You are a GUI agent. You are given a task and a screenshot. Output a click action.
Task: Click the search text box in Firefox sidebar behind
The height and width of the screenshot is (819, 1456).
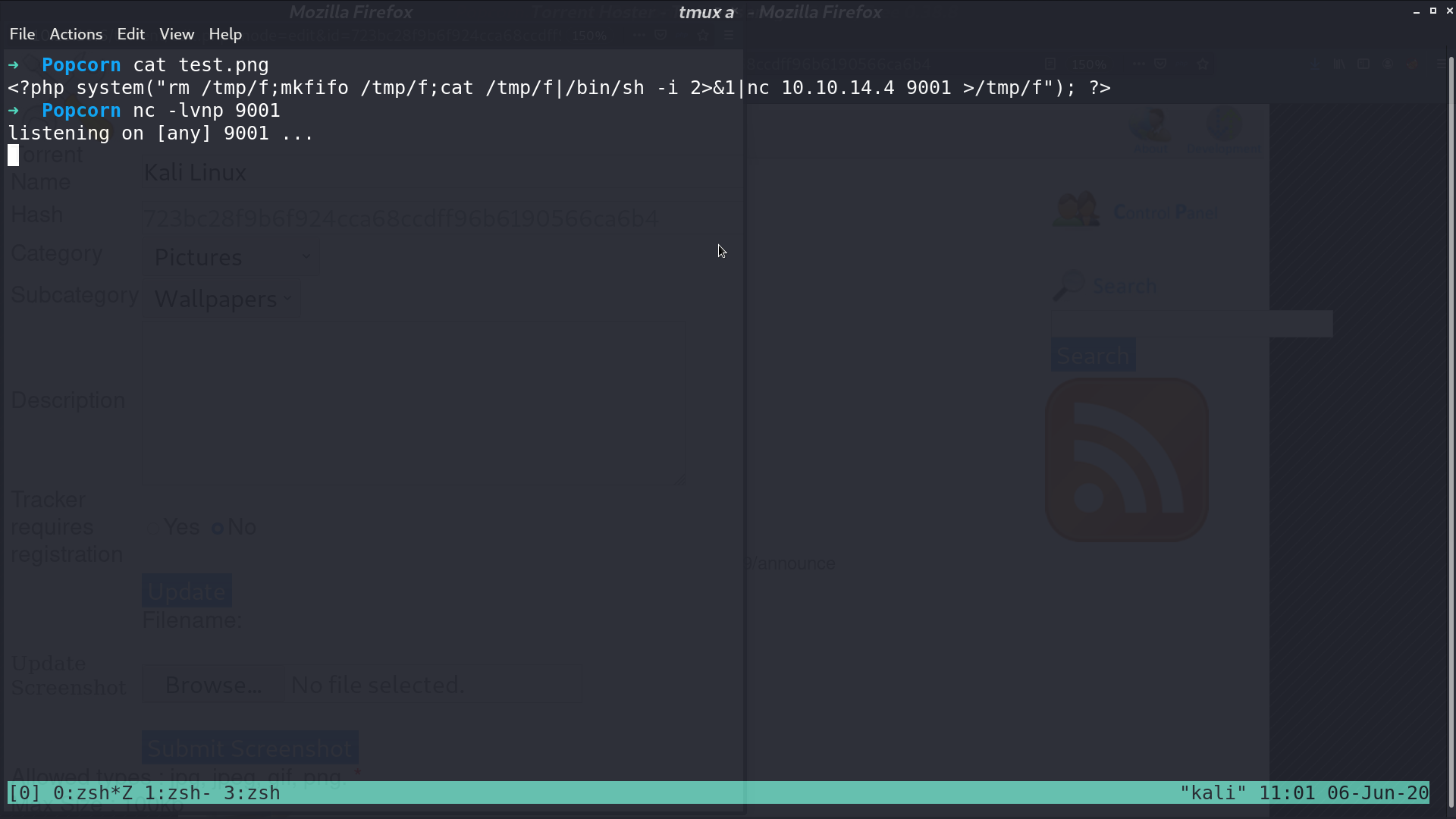1192,324
